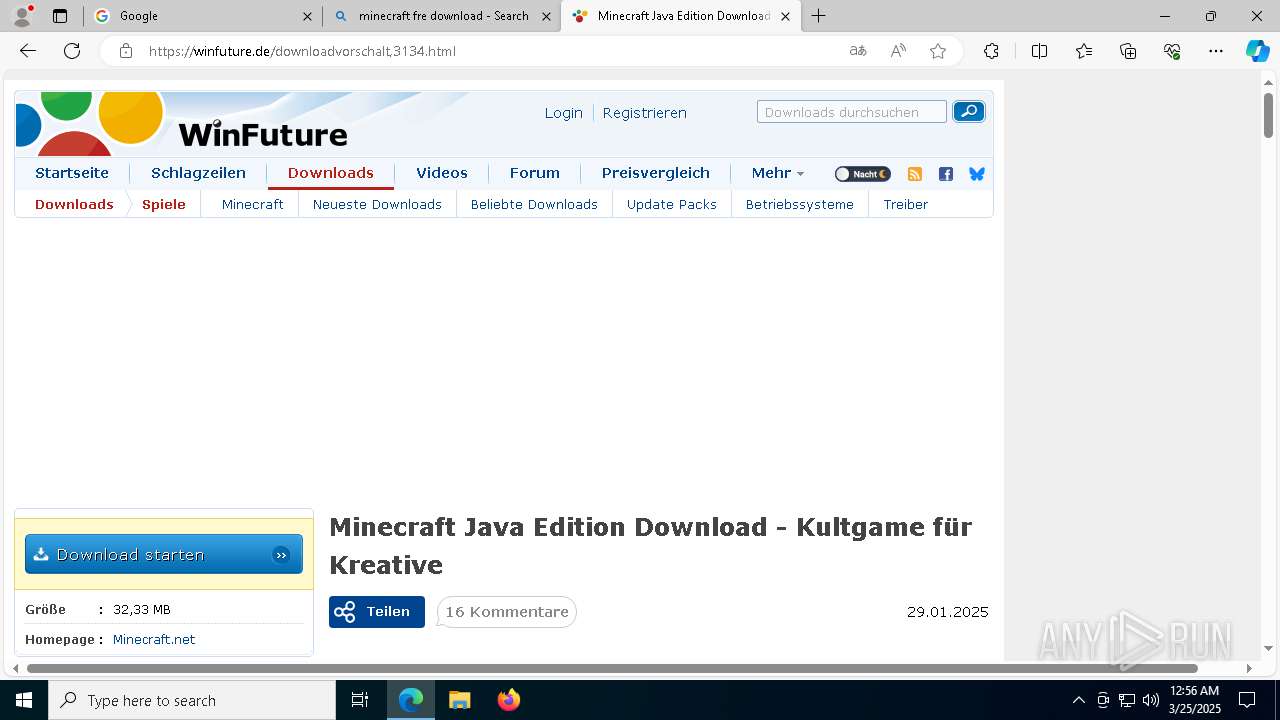Expand the Mehr dropdown menu
This screenshot has width=1280, height=720.
click(x=777, y=173)
